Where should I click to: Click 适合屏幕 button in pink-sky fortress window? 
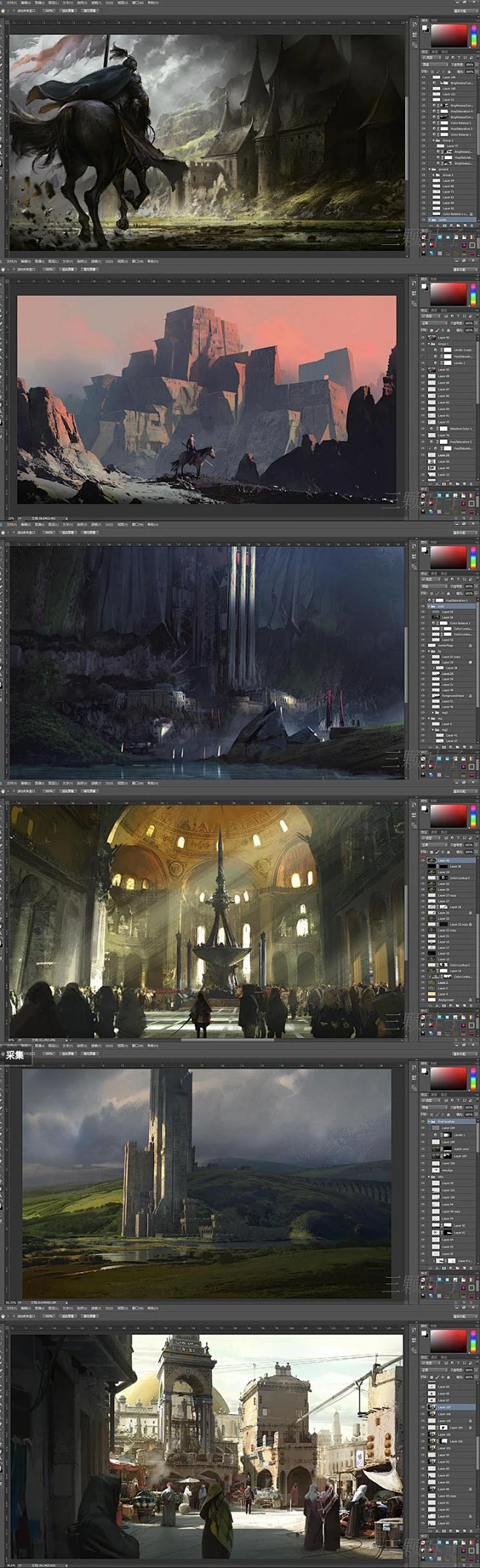coord(68,269)
